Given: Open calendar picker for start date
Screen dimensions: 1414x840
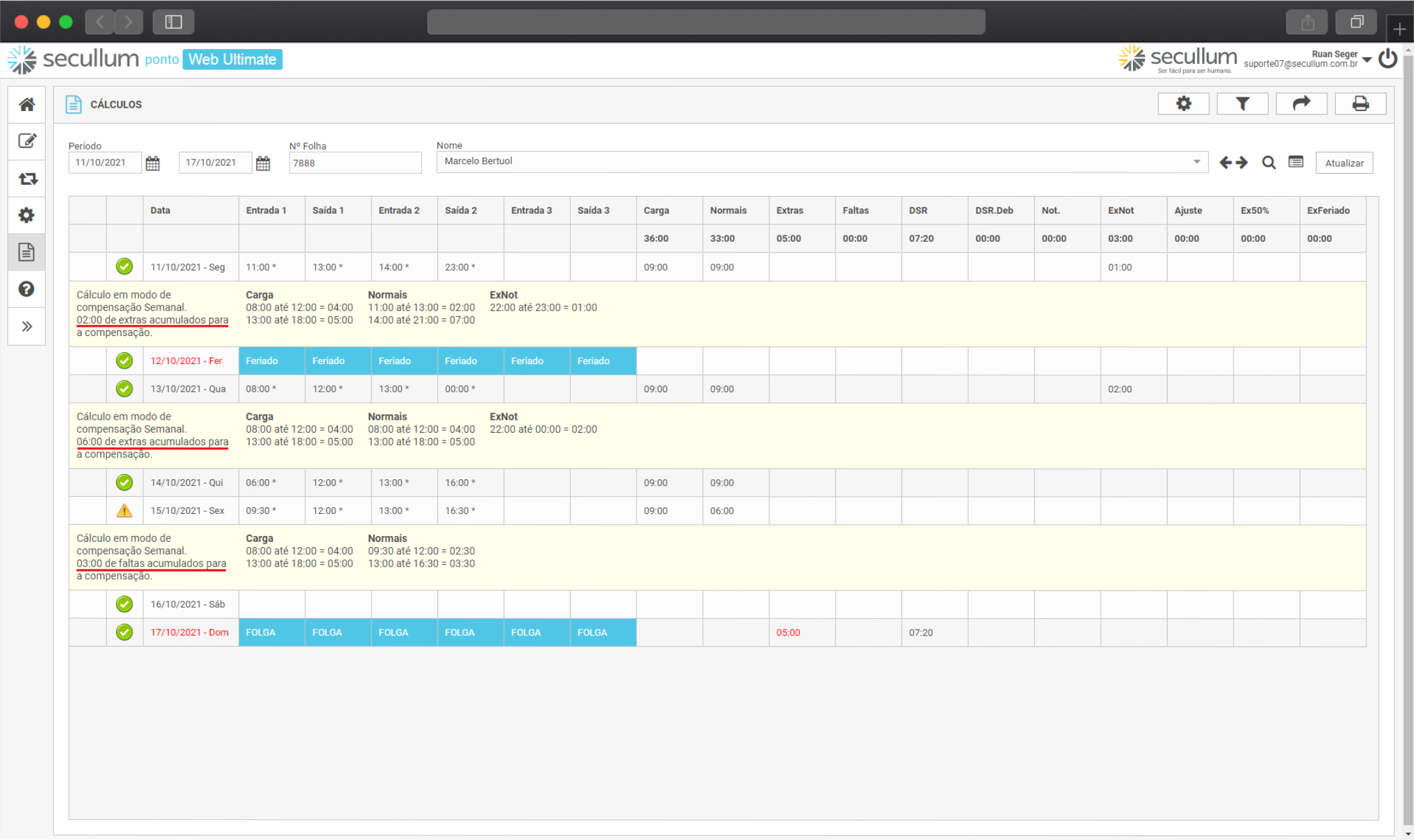Looking at the screenshot, I should pyautogui.click(x=152, y=163).
